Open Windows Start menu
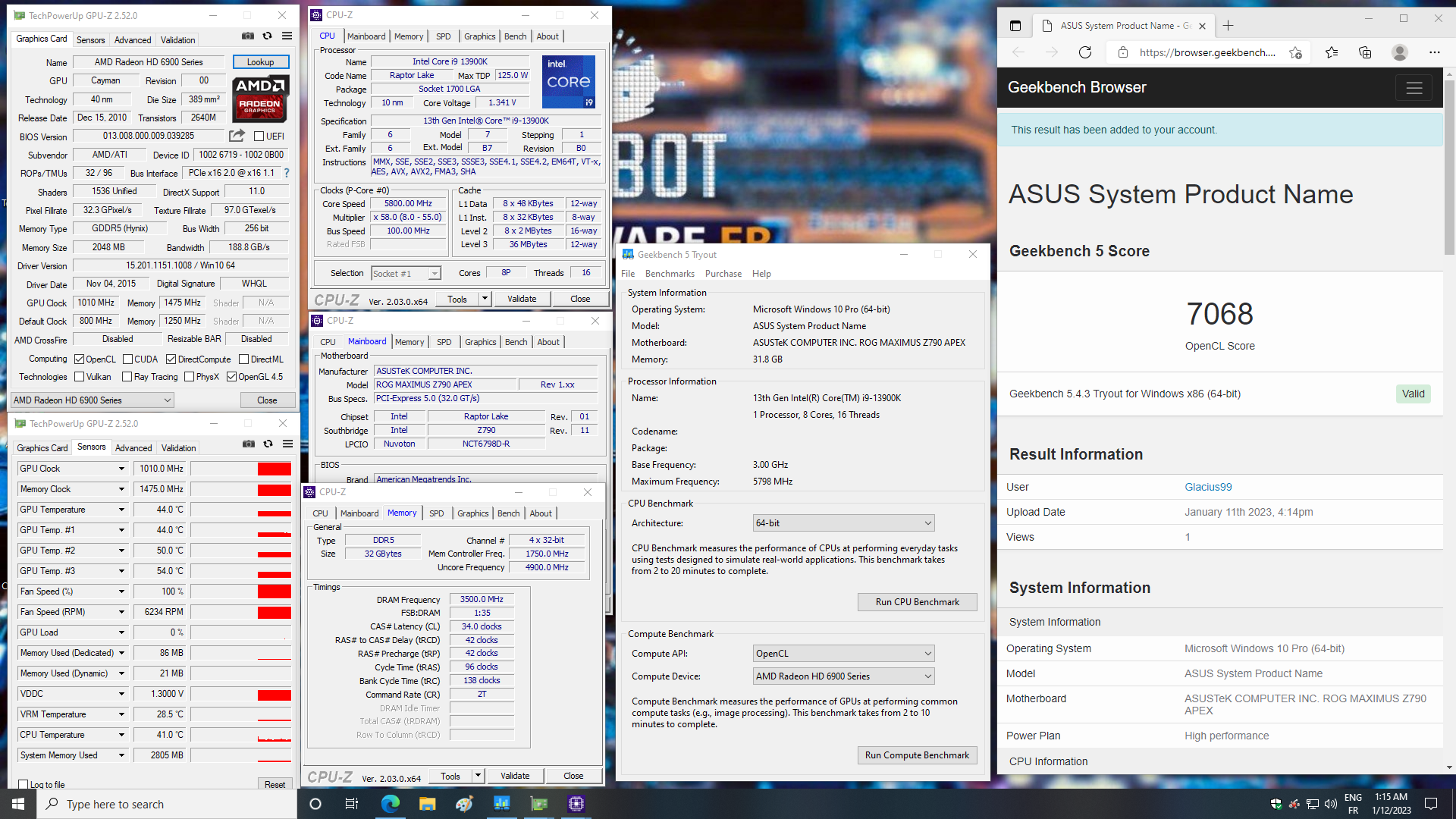 point(17,804)
